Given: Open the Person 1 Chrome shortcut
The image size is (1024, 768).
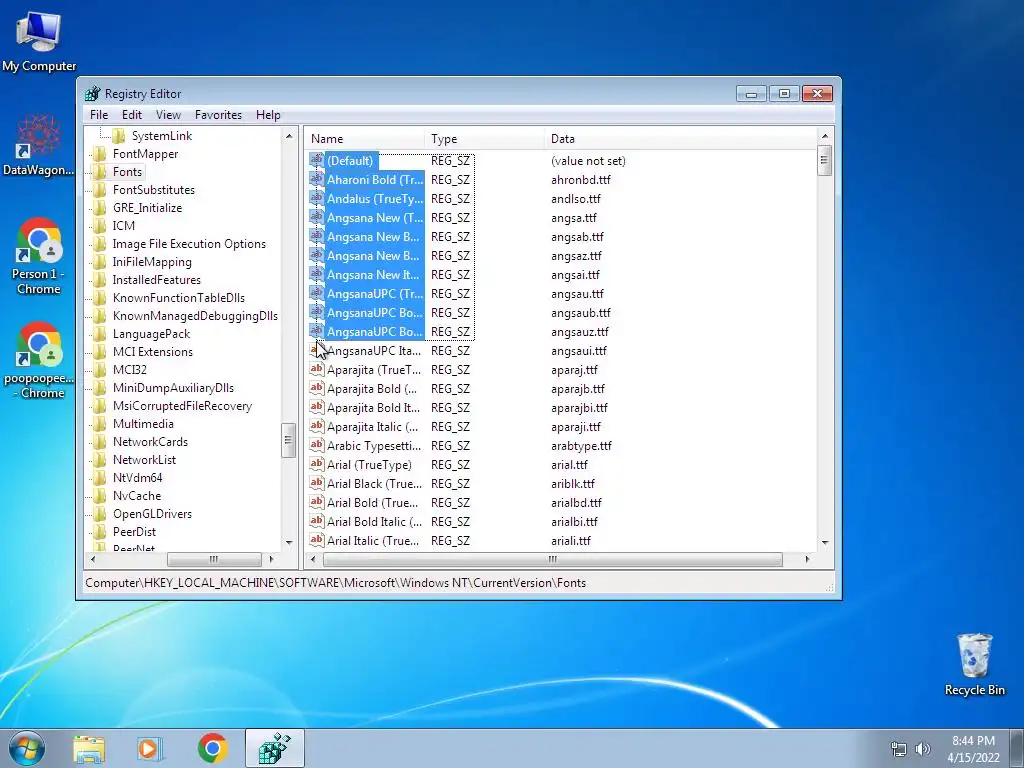Looking at the screenshot, I should 39,256.
